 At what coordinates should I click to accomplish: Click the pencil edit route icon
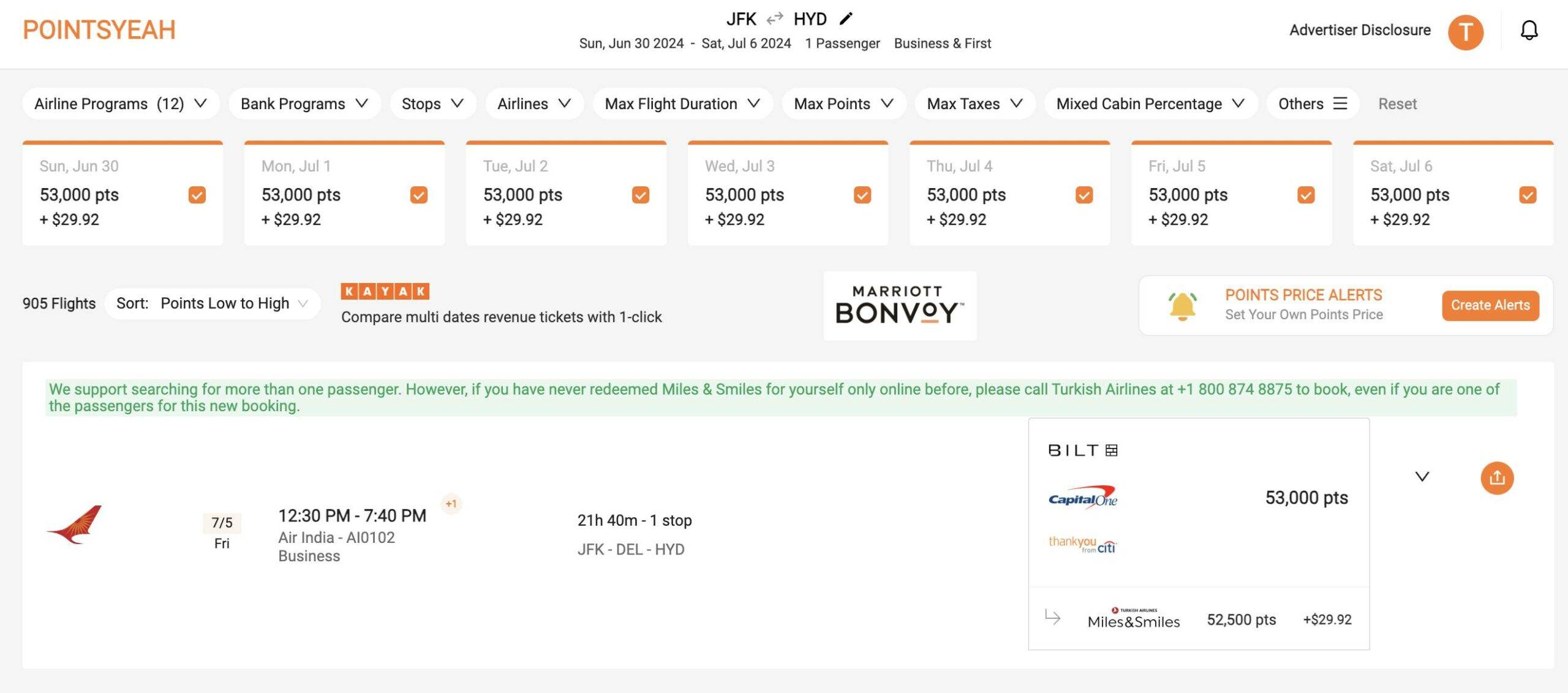pyautogui.click(x=846, y=19)
